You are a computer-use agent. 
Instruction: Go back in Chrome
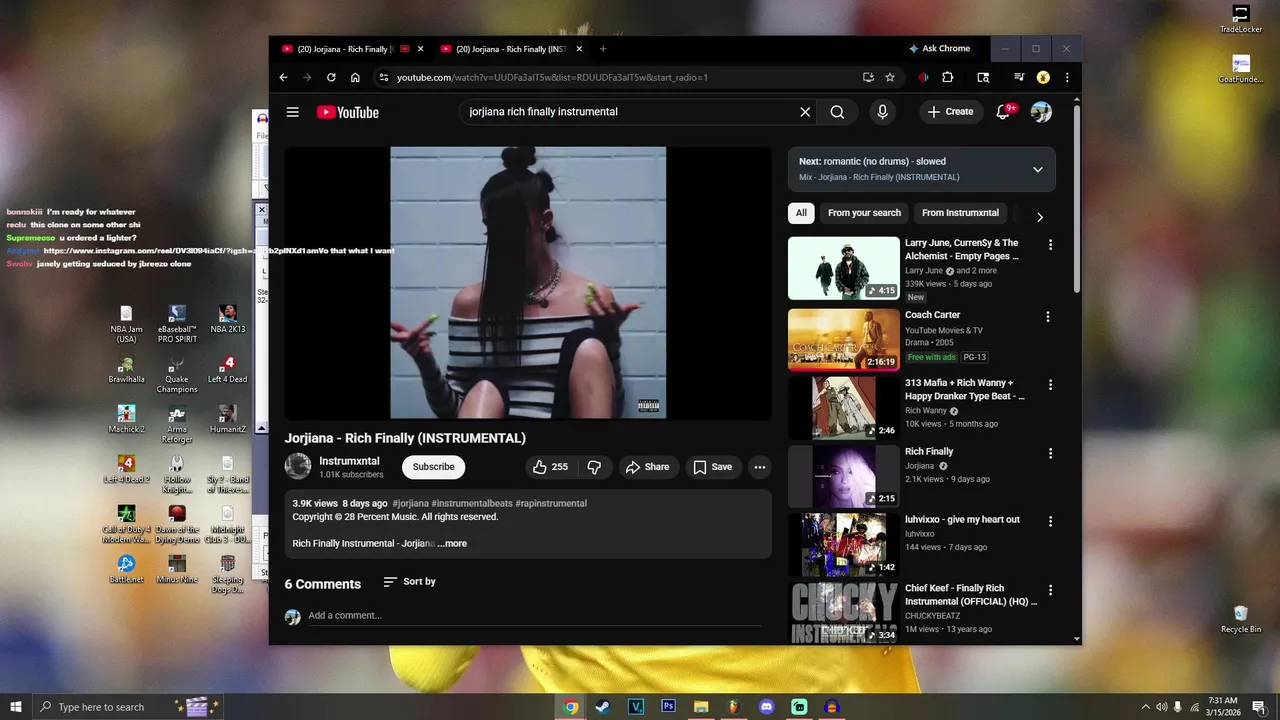coord(283,77)
